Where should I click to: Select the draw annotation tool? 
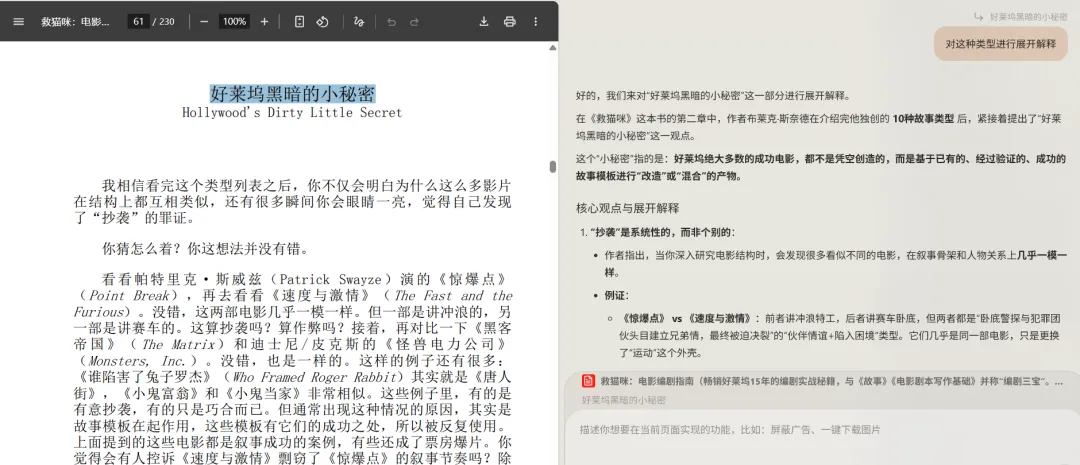coord(358,21)
